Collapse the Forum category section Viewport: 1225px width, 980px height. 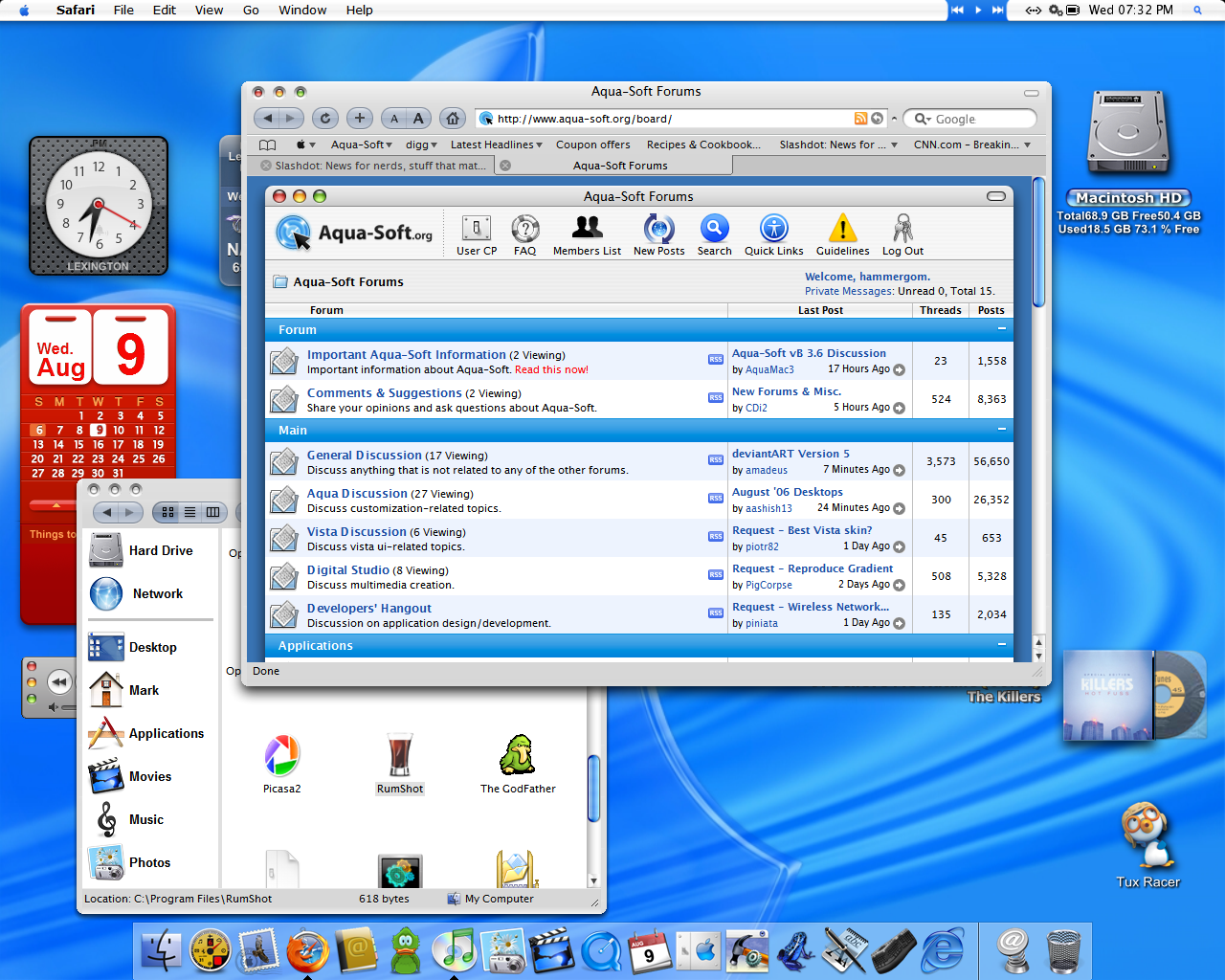point(1002,329)
